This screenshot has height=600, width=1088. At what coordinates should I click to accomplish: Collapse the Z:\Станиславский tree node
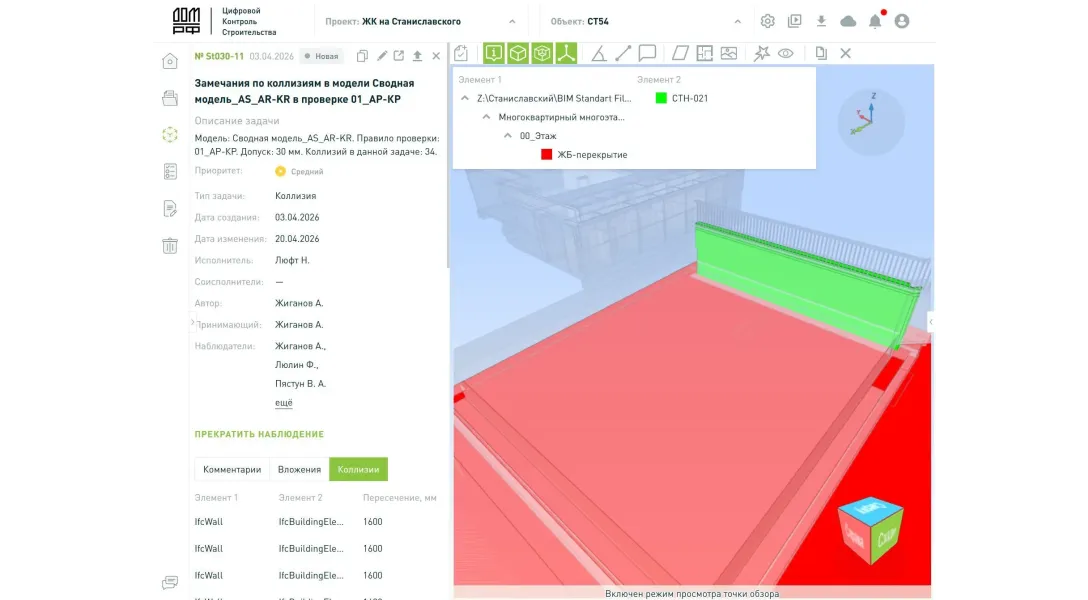(465, 98)
